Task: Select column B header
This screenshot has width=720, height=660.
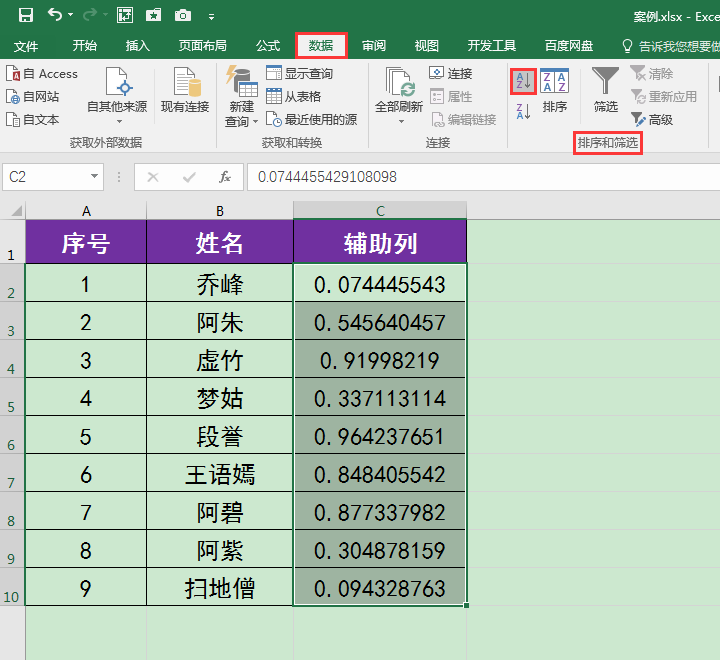Action: coord(220,211)
